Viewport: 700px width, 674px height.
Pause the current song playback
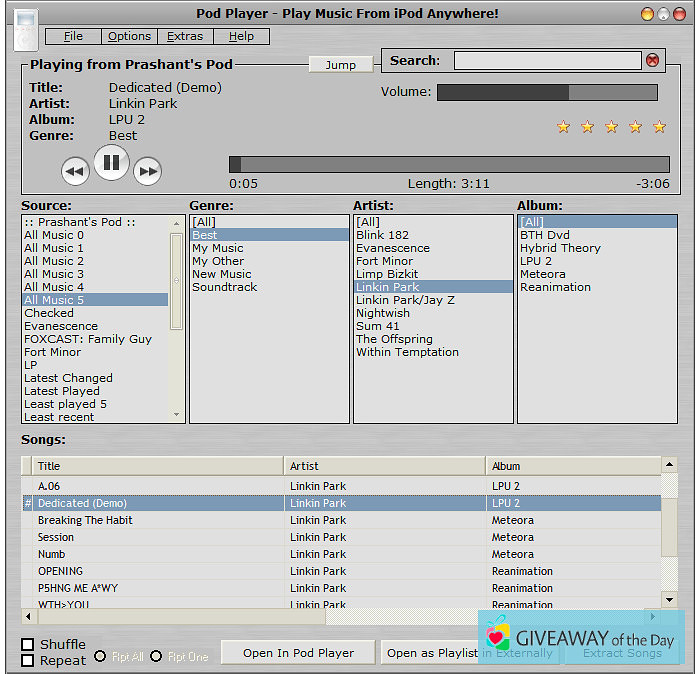point(111,162)
